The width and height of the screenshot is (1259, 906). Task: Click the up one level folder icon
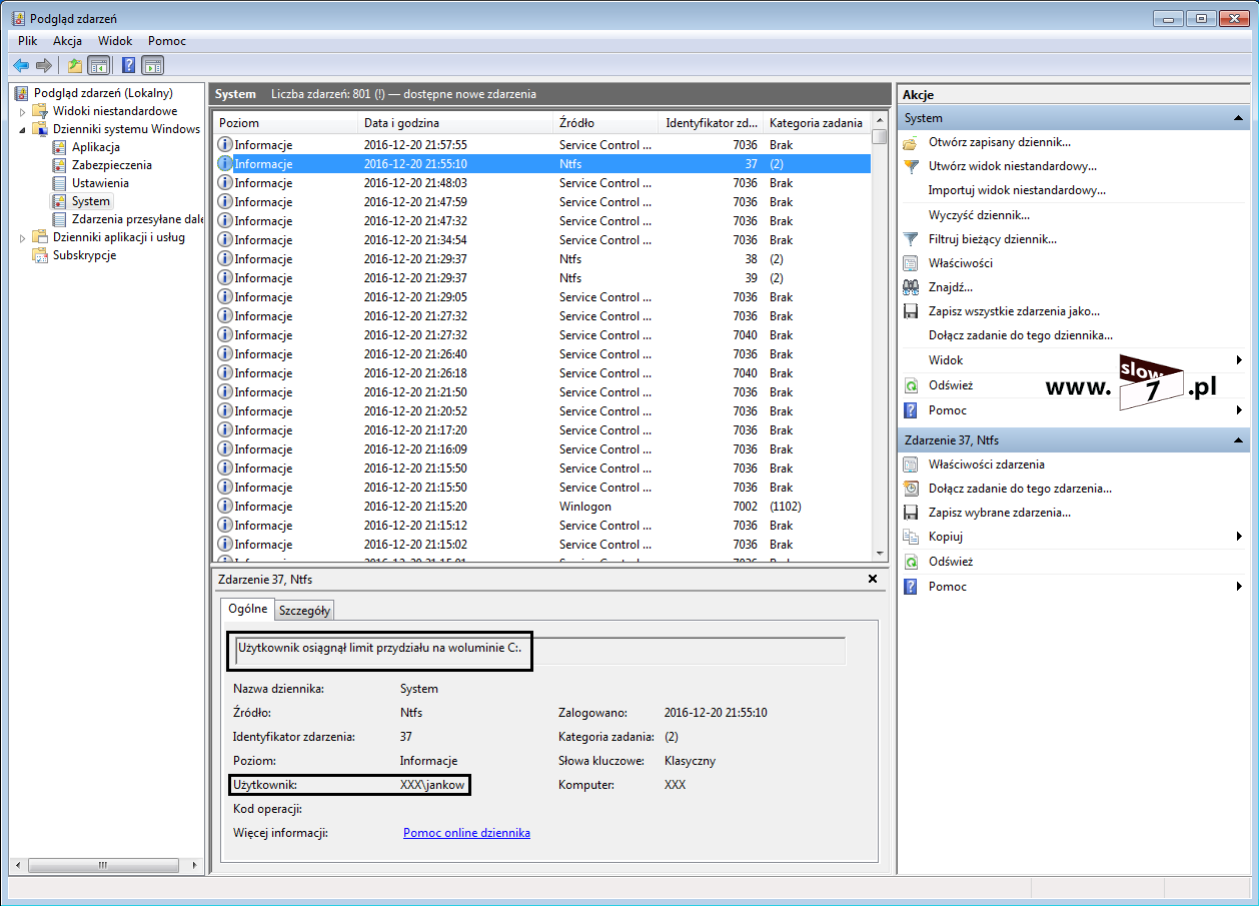click(x=75, y=66)
